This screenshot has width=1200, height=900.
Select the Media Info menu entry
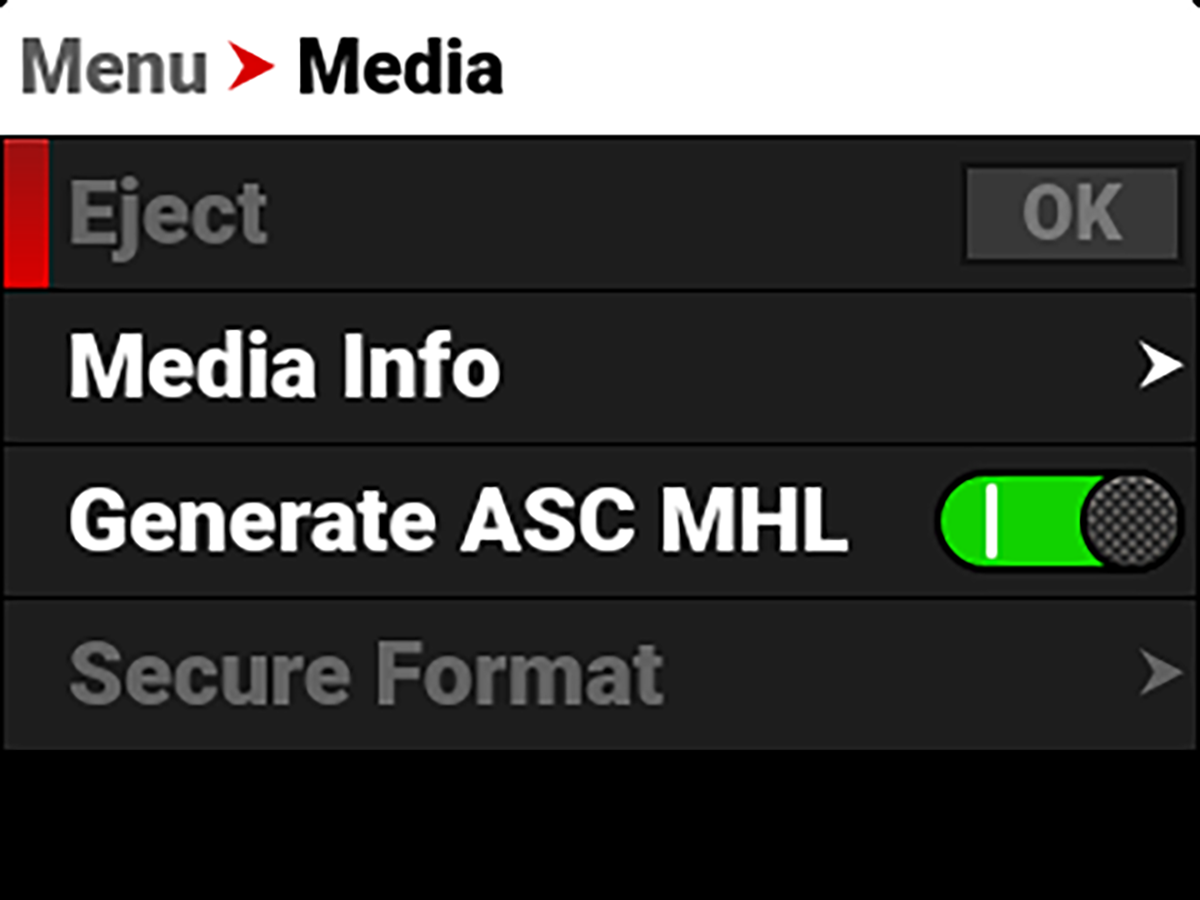(x=284, y=368)
